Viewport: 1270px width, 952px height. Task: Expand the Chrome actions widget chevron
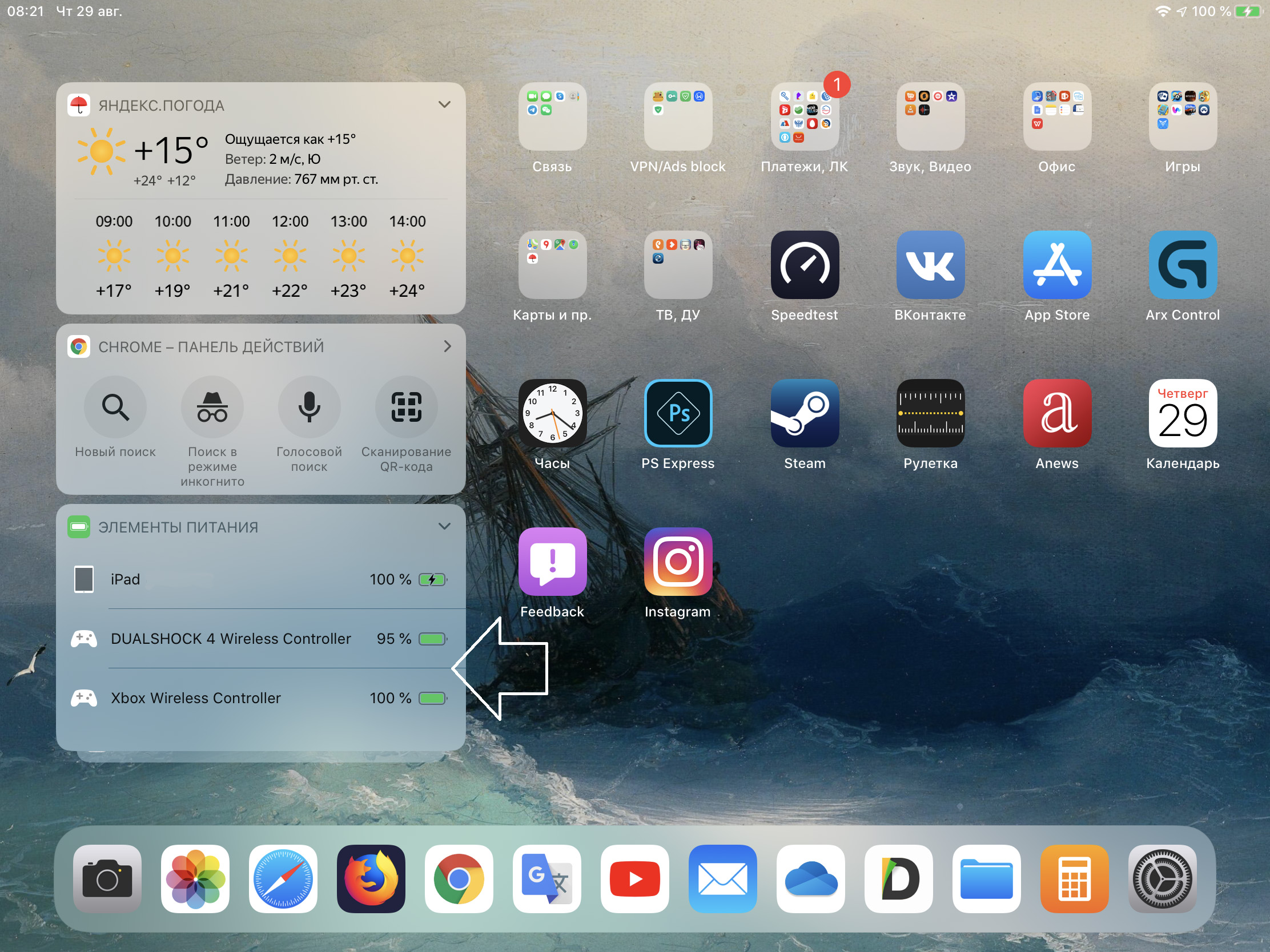coord(447,346)
